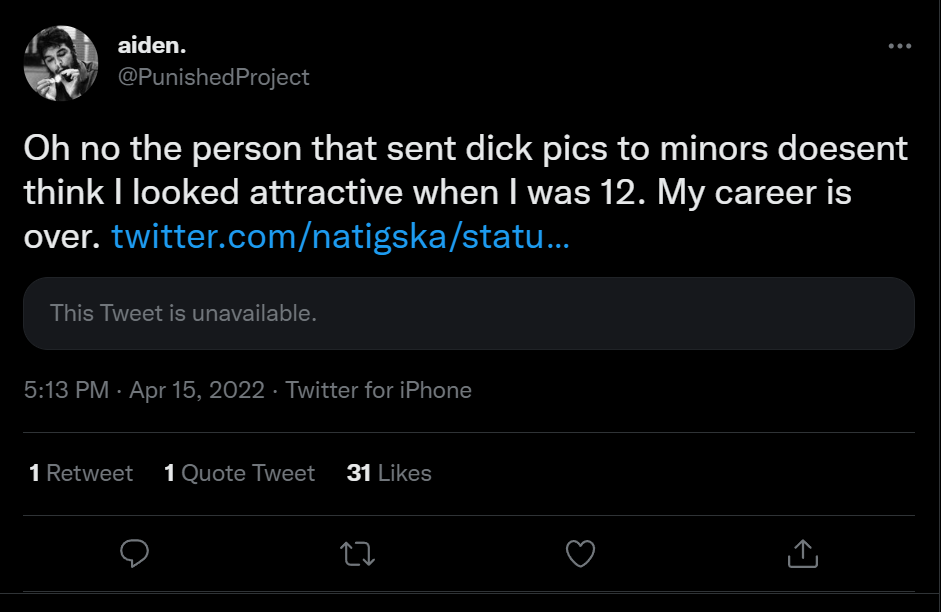Click the "This Tweet is unavailable." text
Screen dimensions: 941x612
[x=183, y=313]
